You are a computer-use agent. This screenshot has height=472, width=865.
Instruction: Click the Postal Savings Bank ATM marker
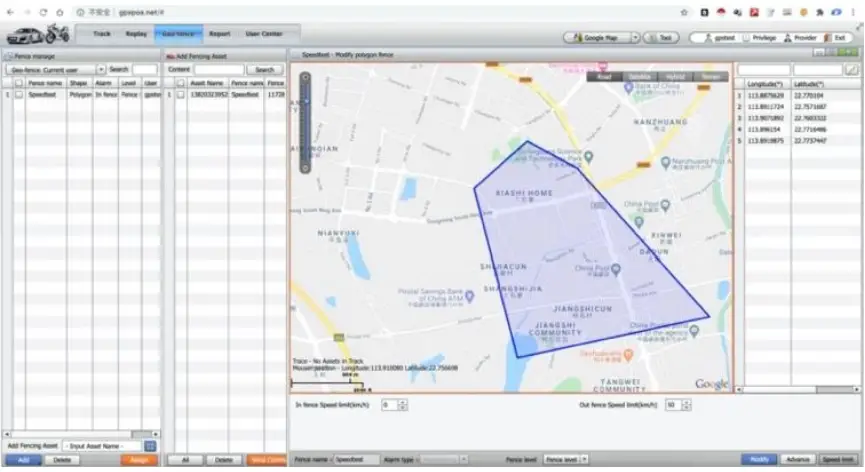469,296
